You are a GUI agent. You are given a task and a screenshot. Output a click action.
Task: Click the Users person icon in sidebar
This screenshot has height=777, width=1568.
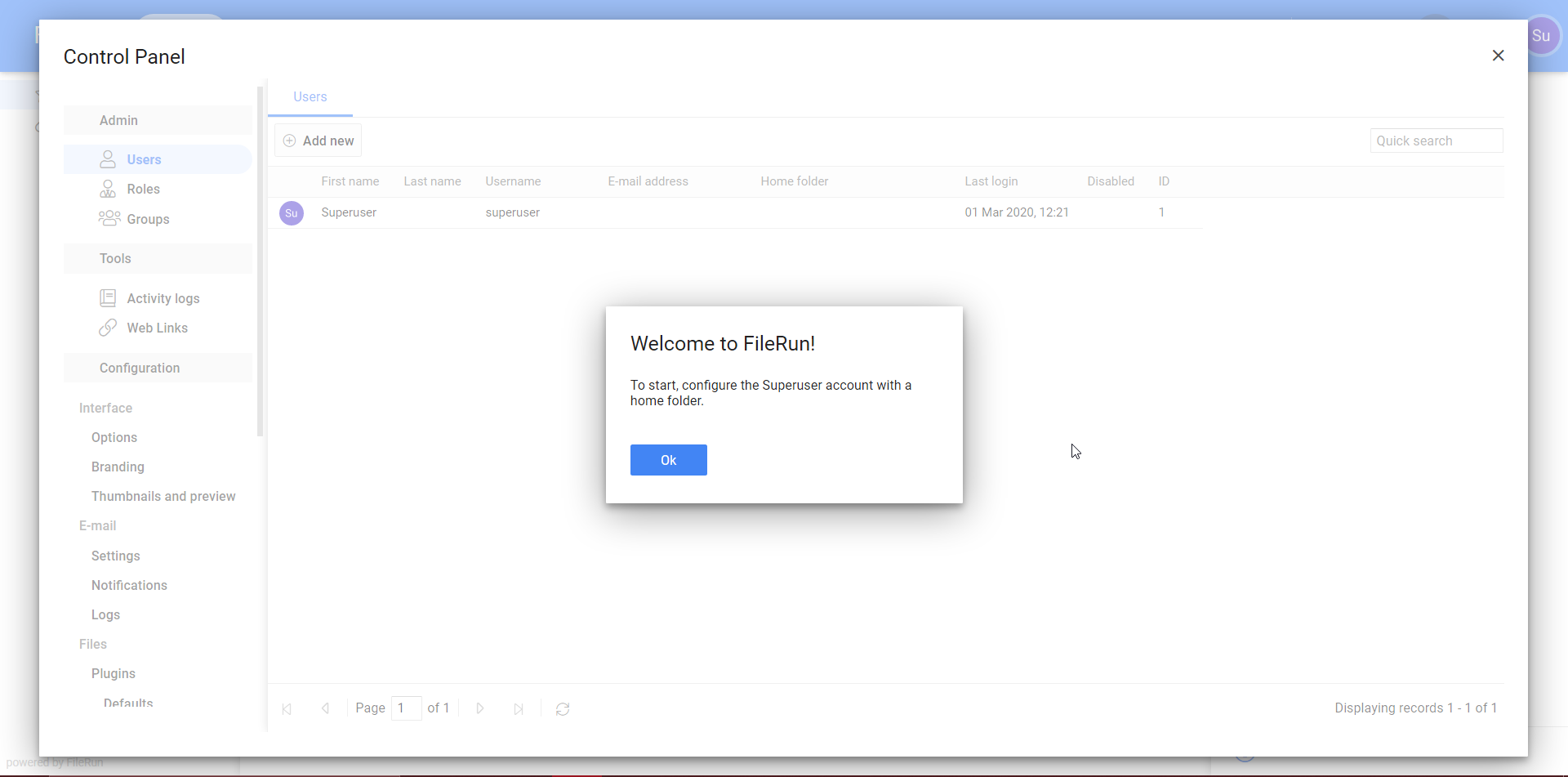(108, 159)
